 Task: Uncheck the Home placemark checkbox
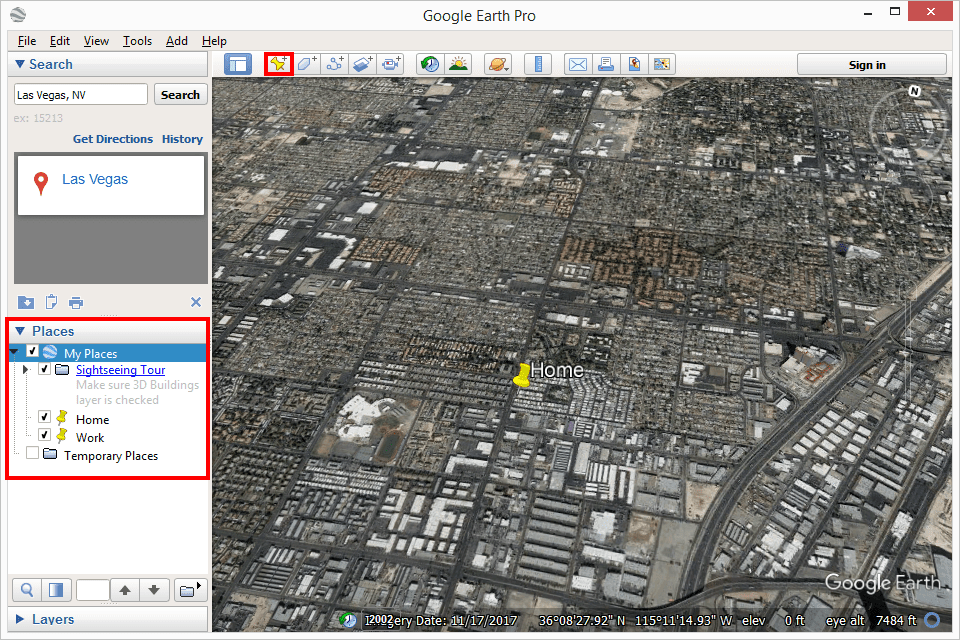tap(44, 417)
